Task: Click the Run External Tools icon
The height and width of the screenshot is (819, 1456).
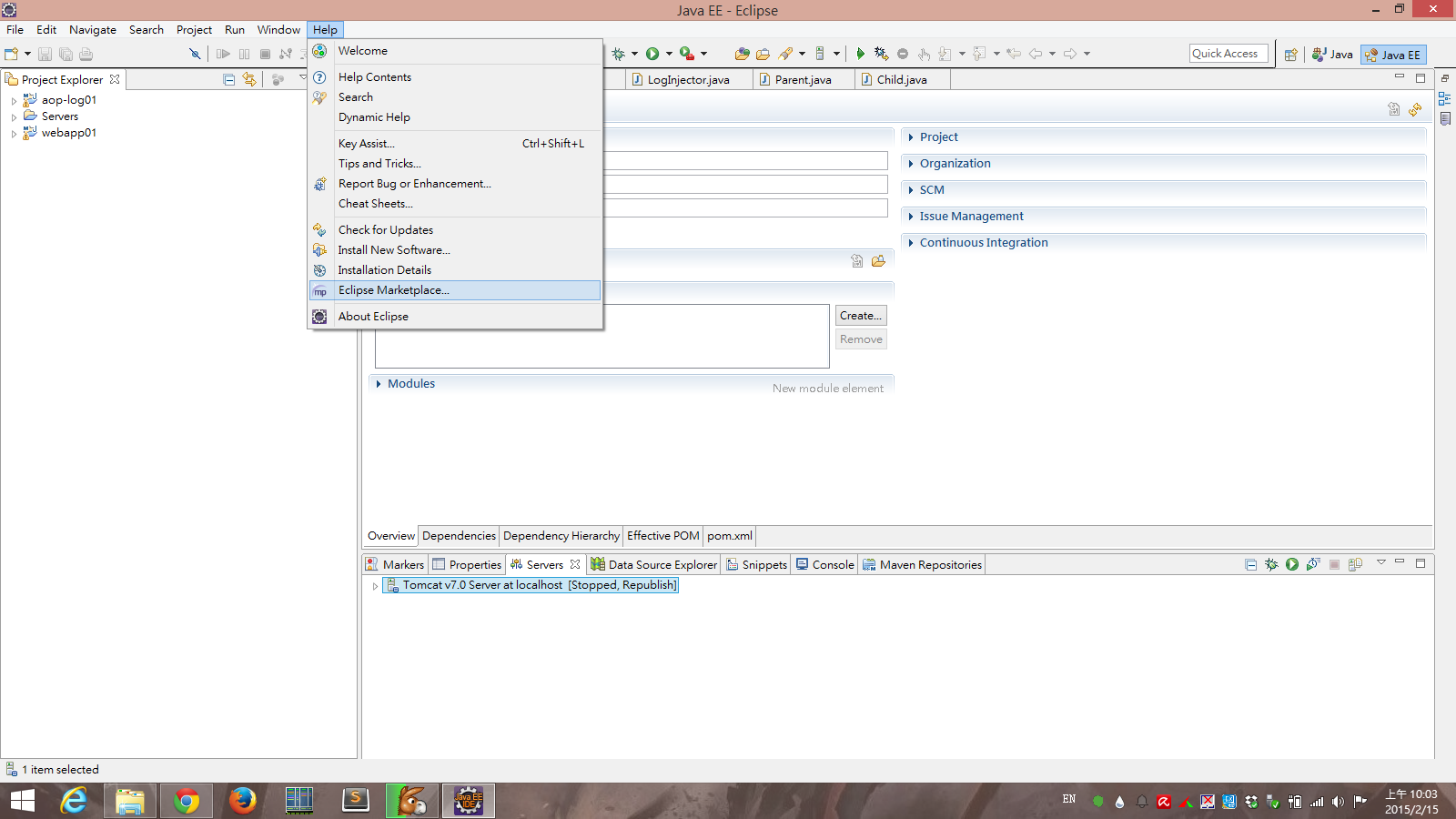Action: point(687,54)
